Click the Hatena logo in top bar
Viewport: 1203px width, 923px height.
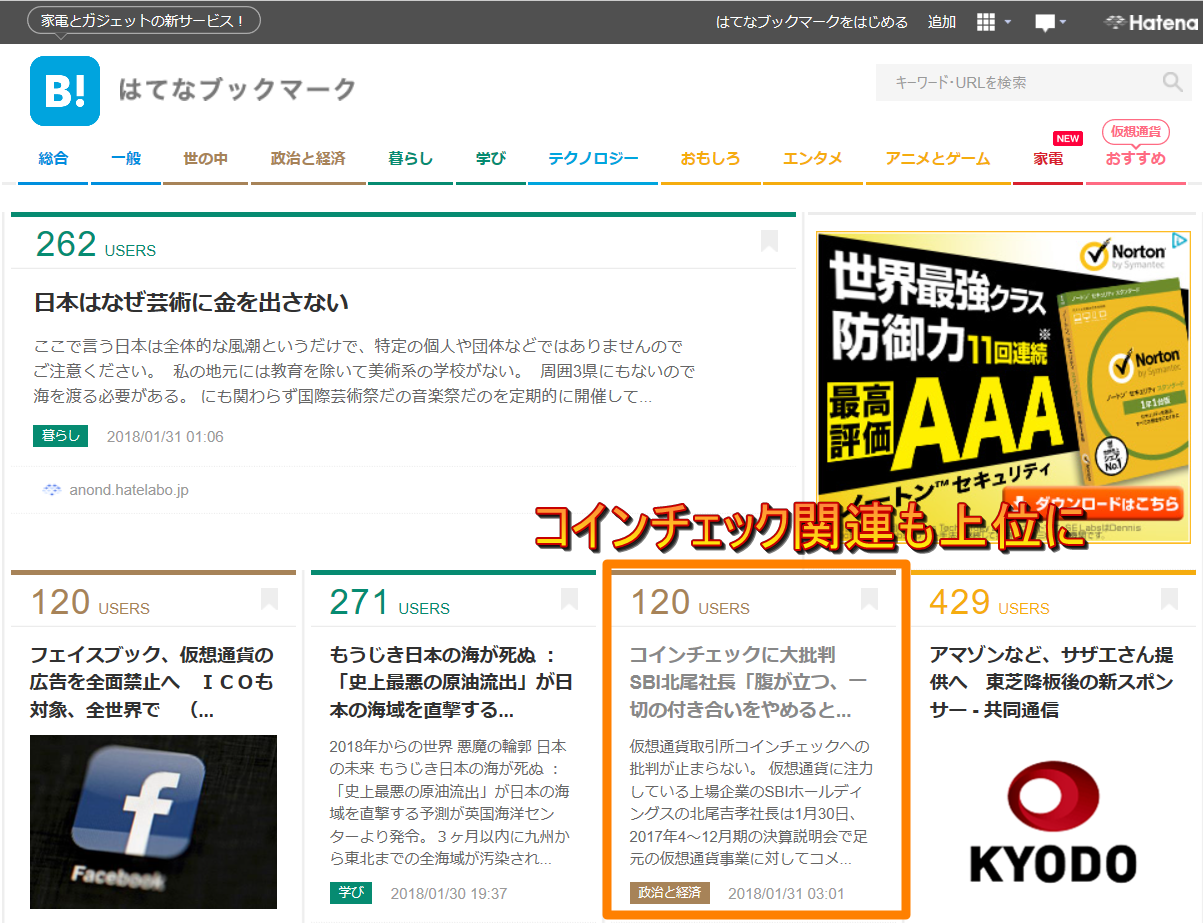point(1150,22)
